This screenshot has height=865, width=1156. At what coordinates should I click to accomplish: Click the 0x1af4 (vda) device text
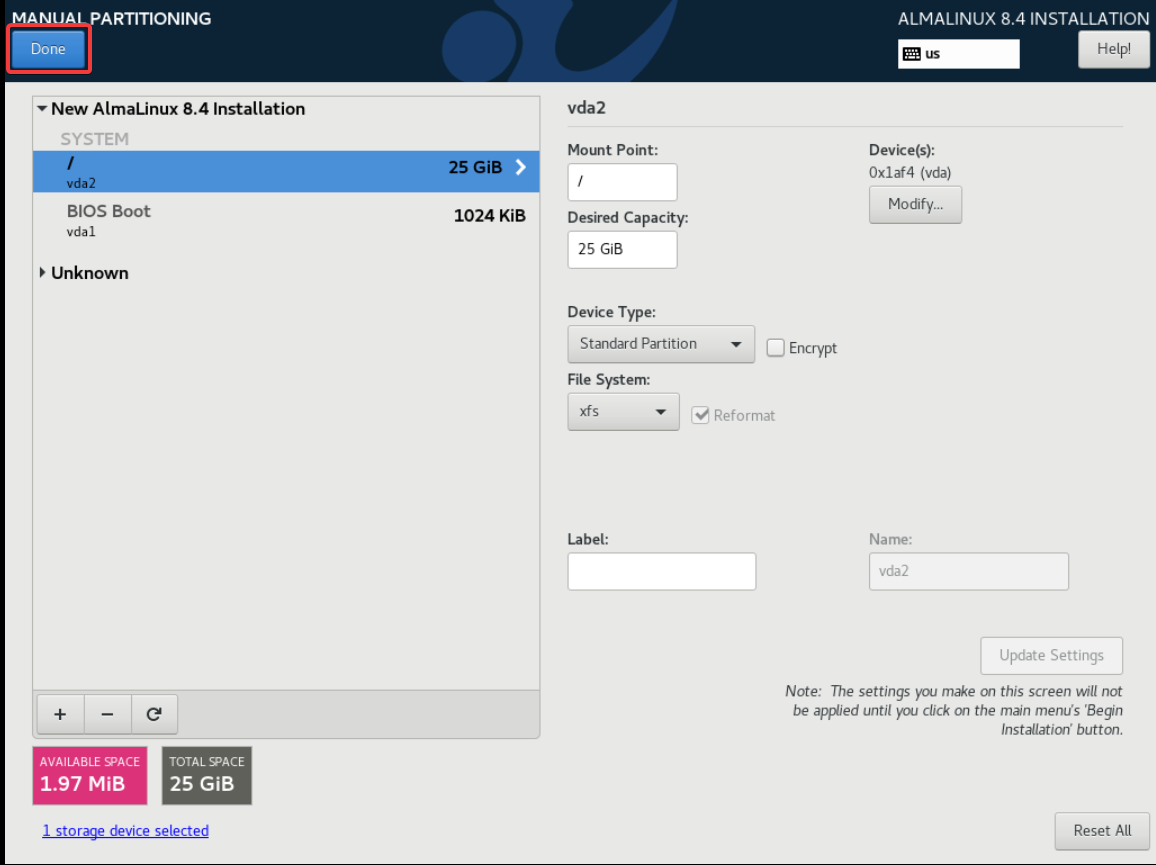coord(910,173)
